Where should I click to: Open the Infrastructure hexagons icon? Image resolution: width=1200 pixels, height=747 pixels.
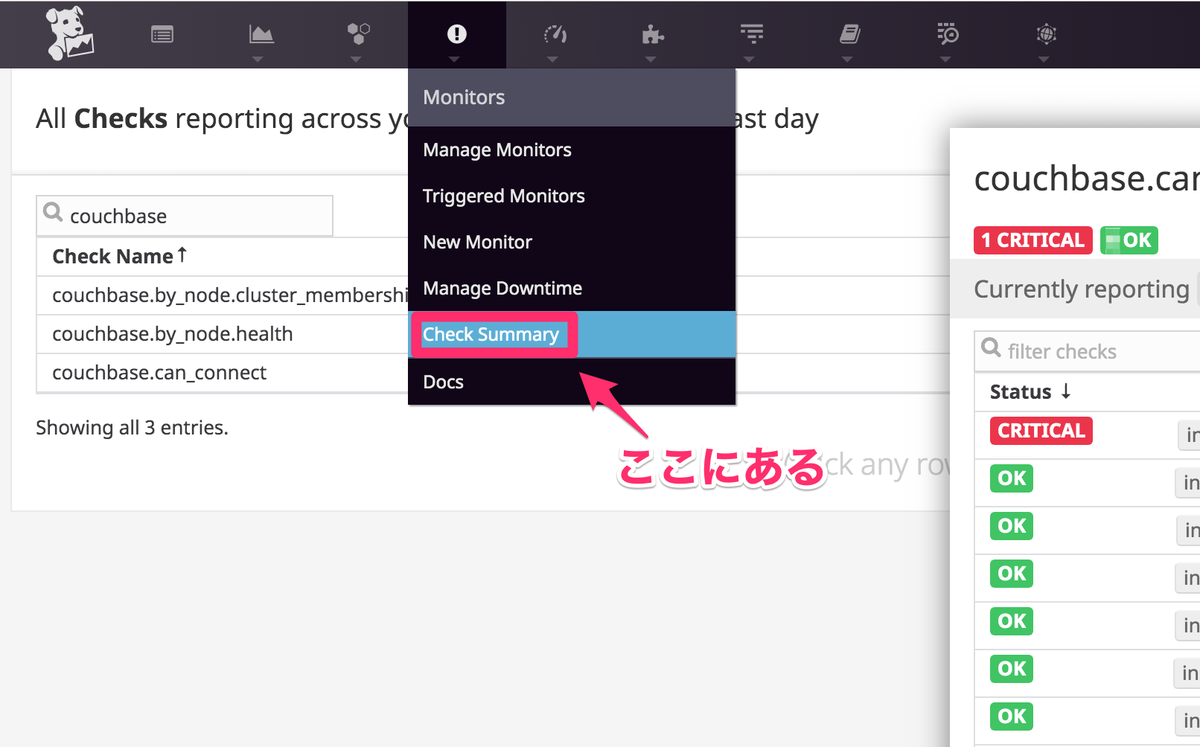pos(358,34)
